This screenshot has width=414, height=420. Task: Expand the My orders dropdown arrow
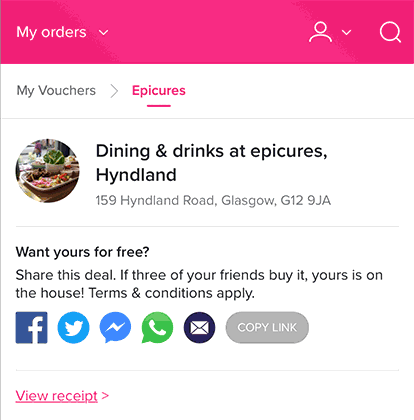tap(104, 33)
